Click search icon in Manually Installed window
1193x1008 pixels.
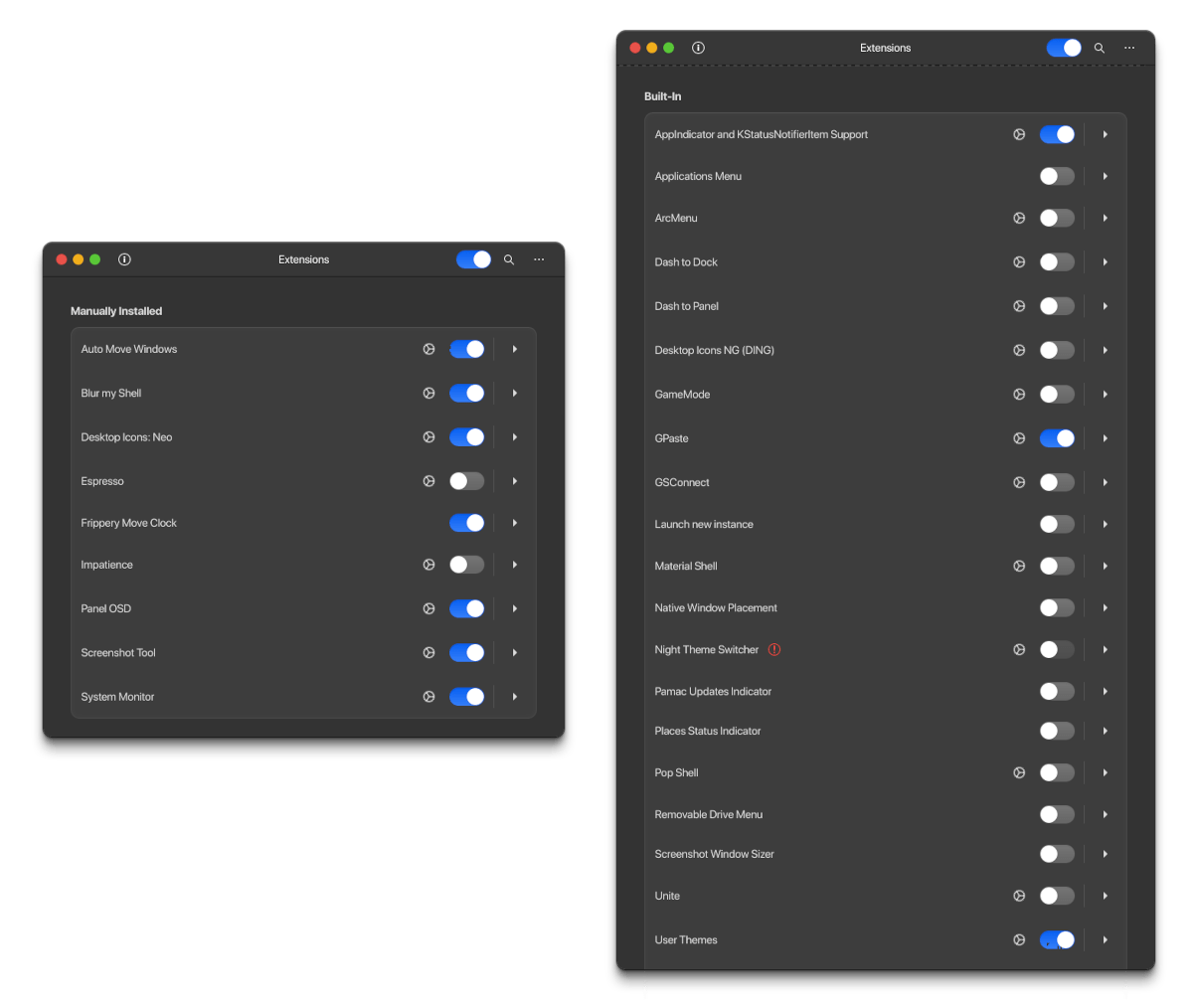tap(509, 259)
